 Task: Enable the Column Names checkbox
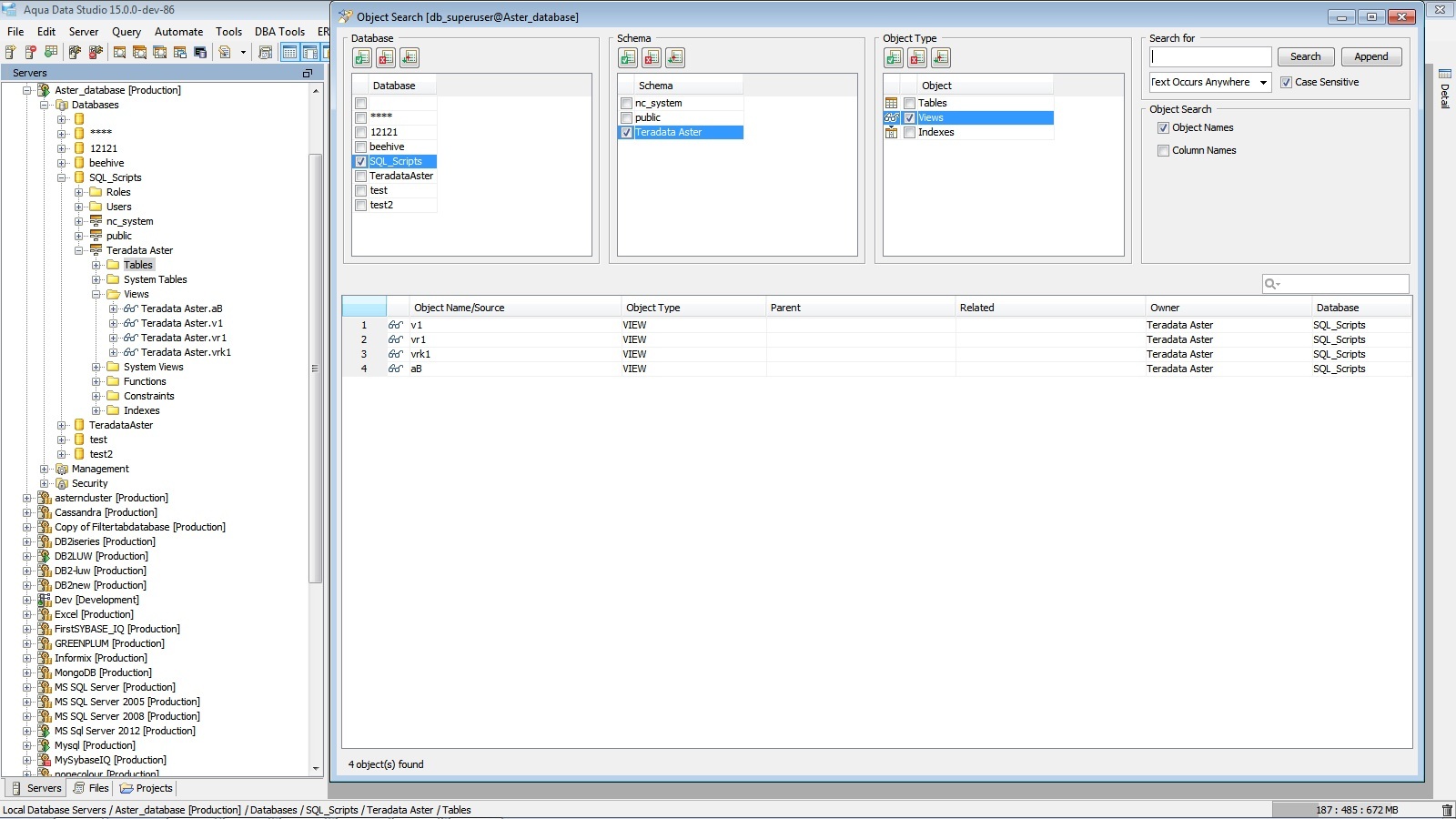click(x=1163, y=150)
